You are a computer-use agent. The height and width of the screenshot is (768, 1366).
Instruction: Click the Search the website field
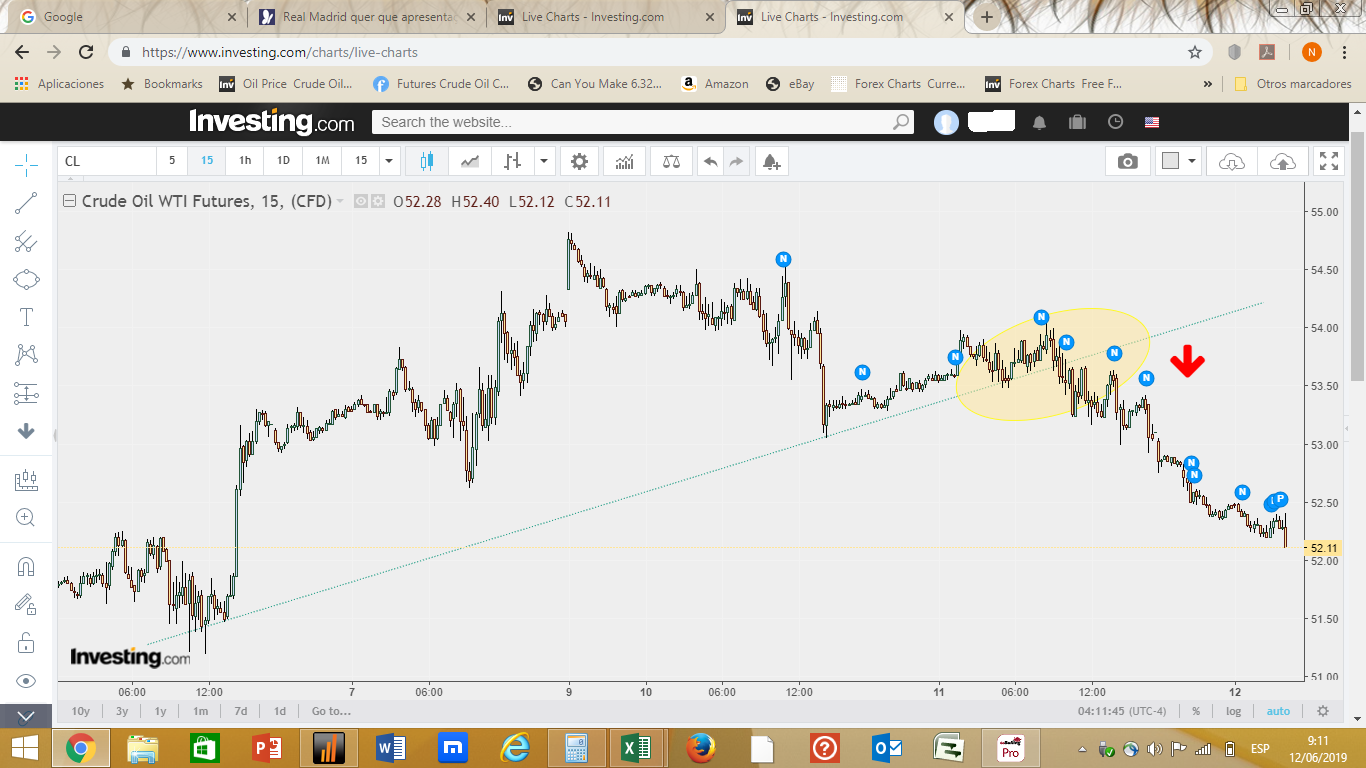(643, 122)
